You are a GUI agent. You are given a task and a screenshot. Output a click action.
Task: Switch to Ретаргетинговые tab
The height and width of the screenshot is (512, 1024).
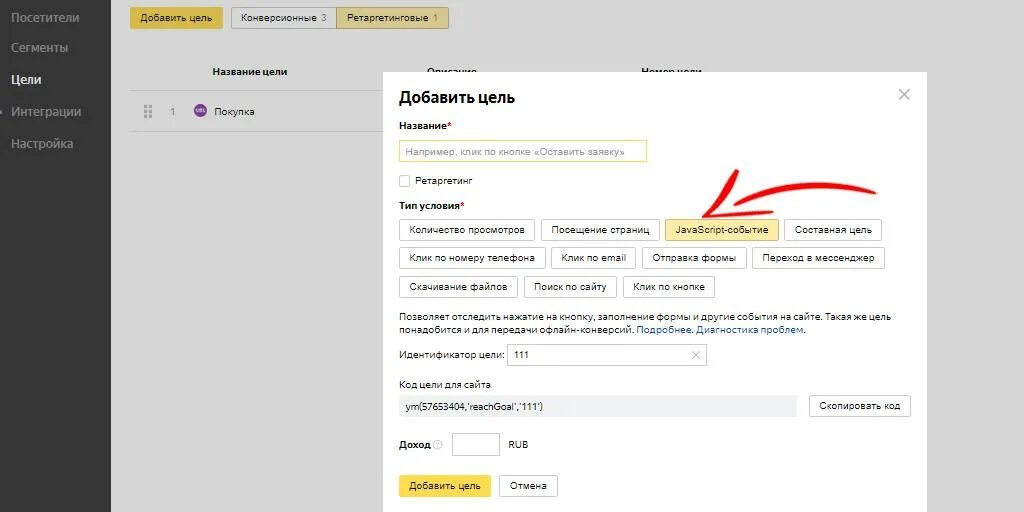tap(392, 18)
